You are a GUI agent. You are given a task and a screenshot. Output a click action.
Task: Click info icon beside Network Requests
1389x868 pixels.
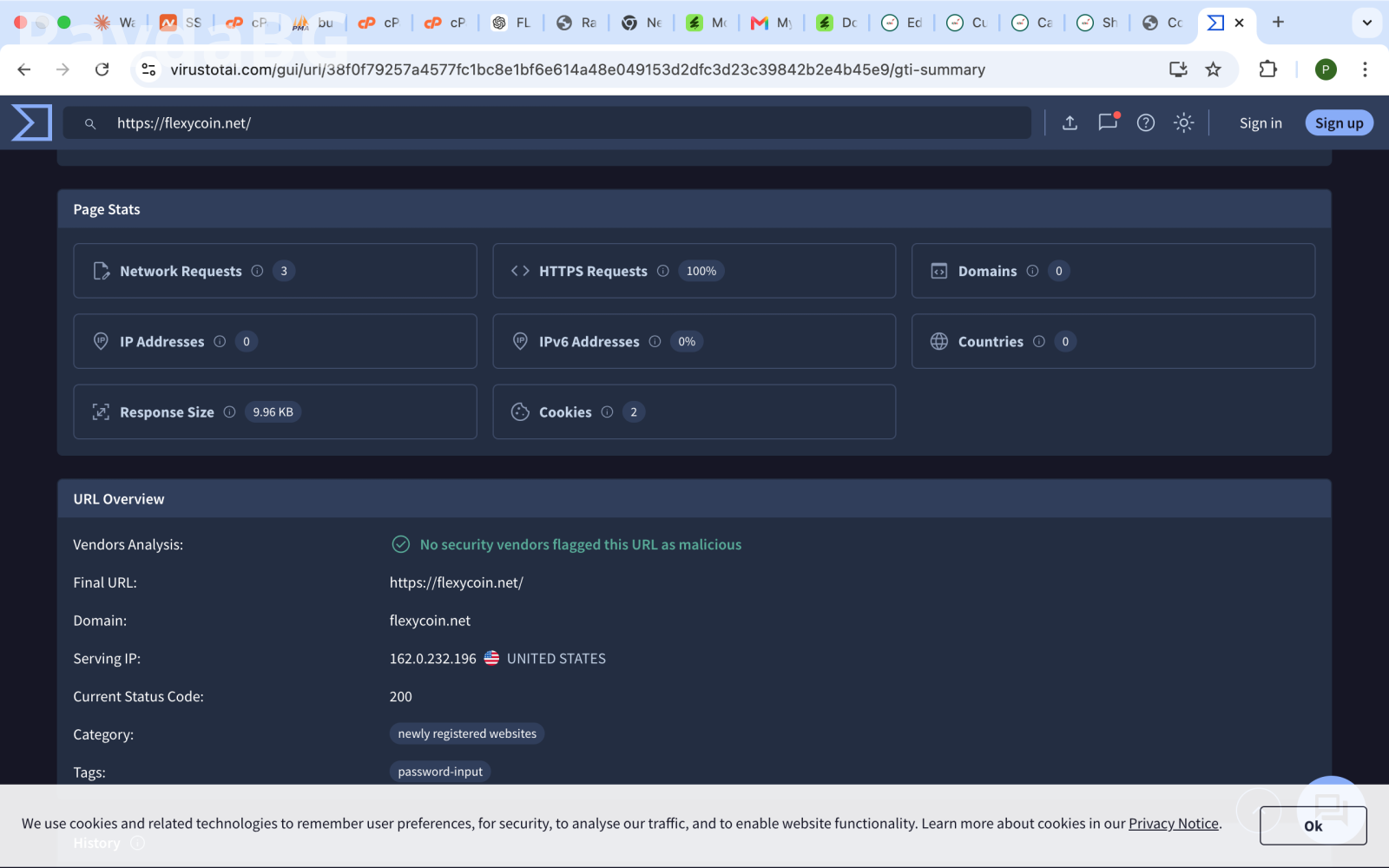pos(257,271)
